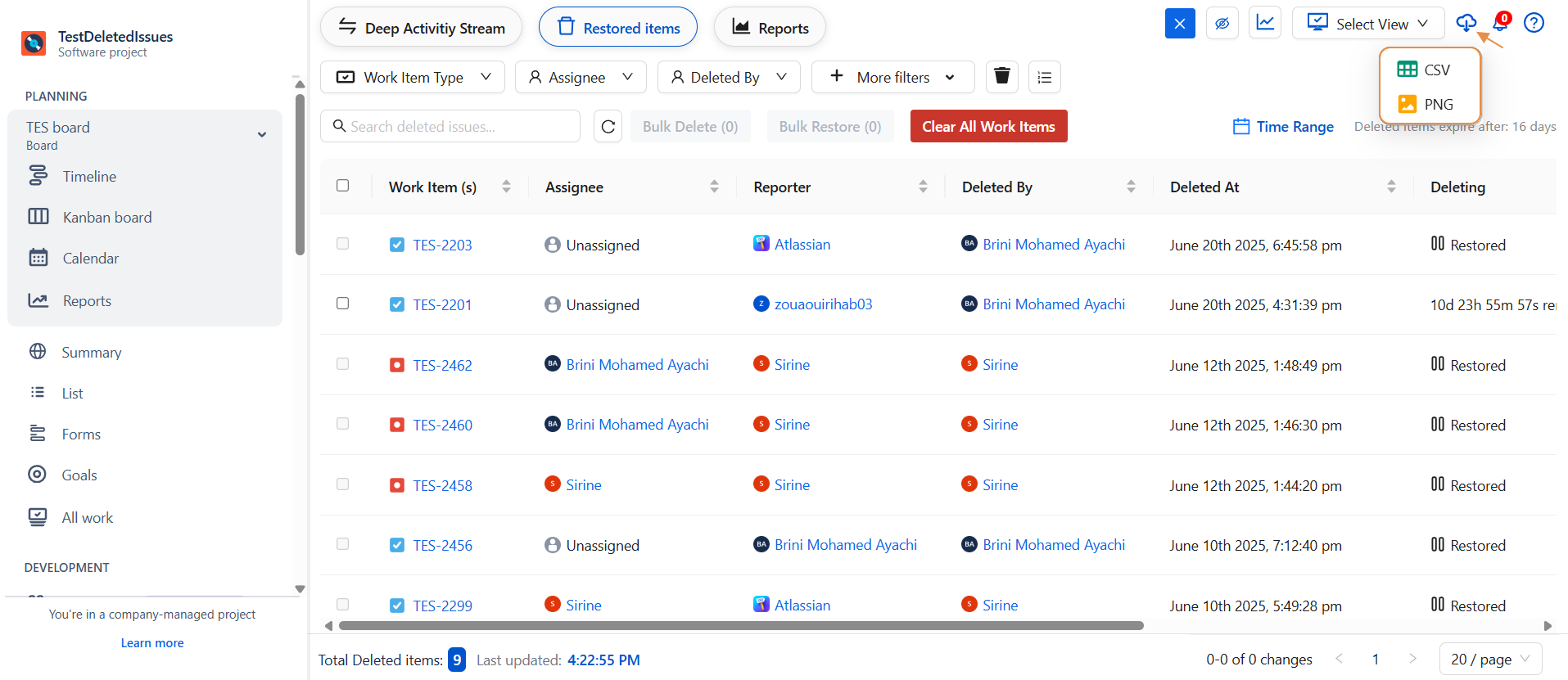Click the trash bin icon beside More filters
Screen dimensions: 1568x680
click(1001, 77)
